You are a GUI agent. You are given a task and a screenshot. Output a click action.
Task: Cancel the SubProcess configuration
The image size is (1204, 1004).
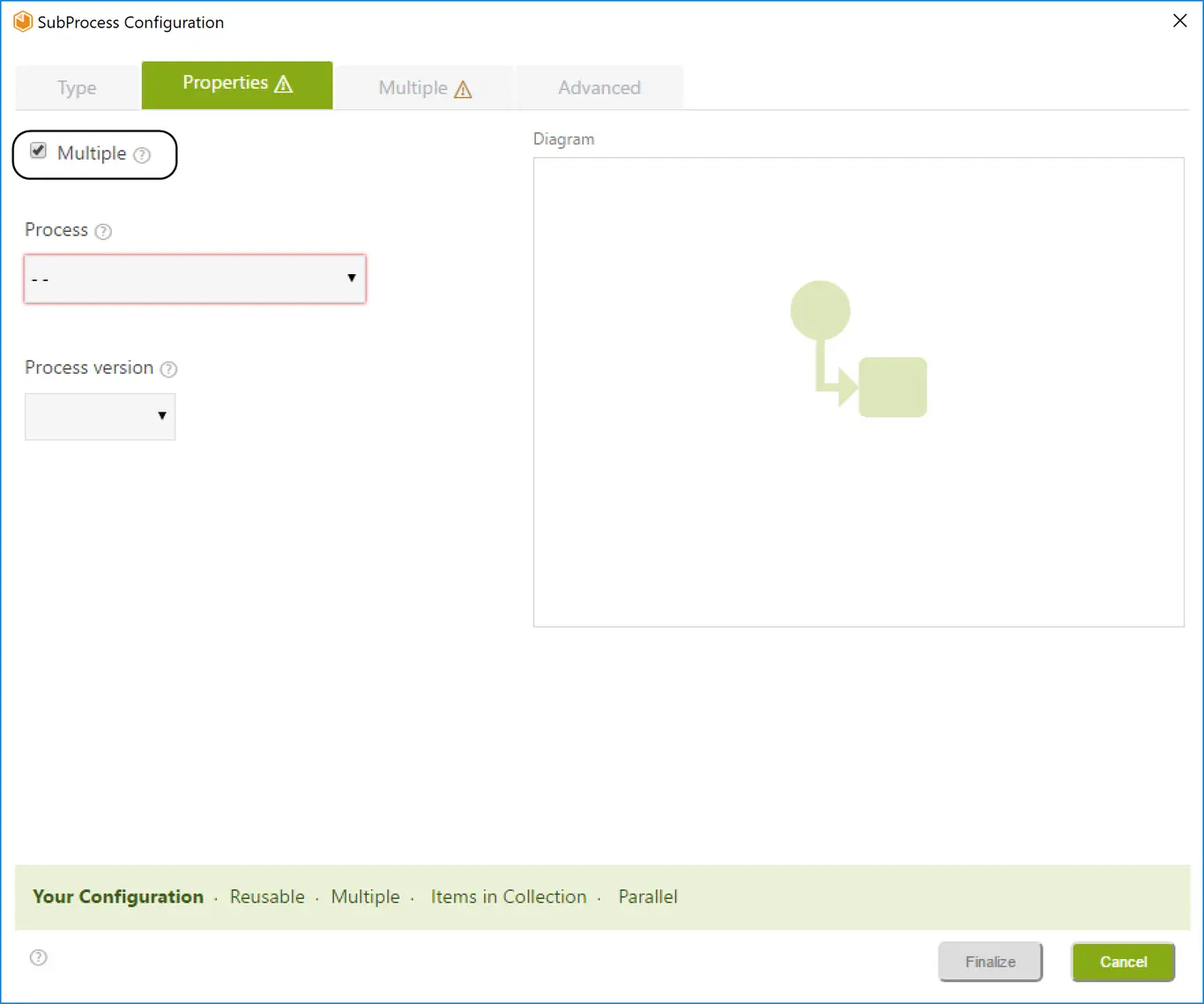click(x=1124, y=962)
